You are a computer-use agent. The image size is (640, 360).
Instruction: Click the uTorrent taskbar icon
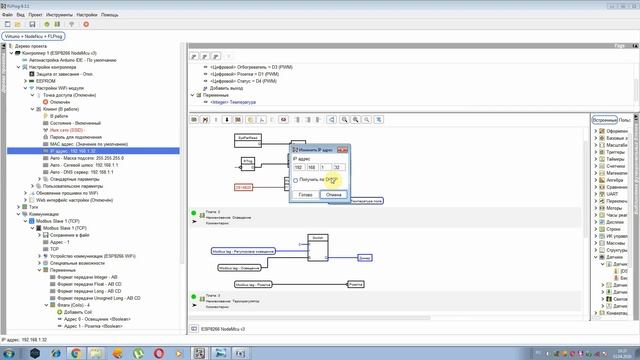(139, 353)
